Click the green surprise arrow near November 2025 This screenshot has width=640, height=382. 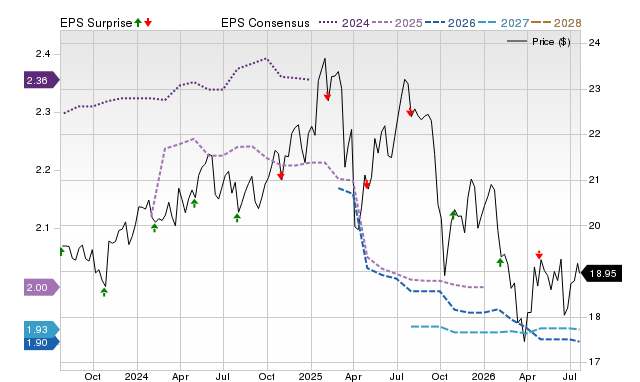point(453,215)
